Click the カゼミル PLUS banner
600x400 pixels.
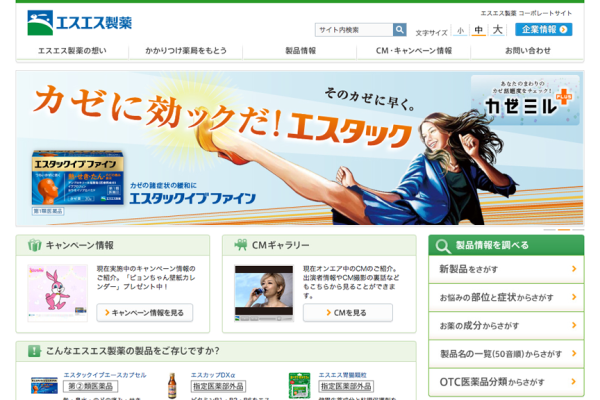click(x=525, y=100)
